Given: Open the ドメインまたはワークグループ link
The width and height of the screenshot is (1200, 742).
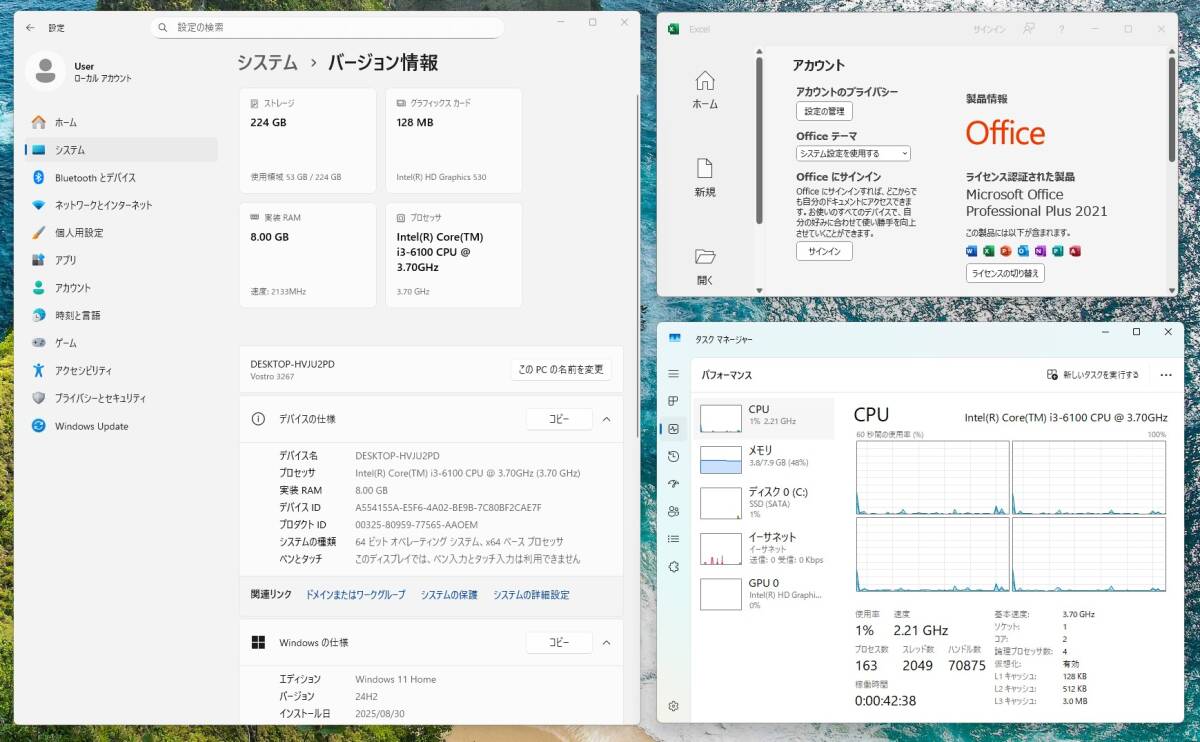Looking at the screenshot, I should point(356,594).
